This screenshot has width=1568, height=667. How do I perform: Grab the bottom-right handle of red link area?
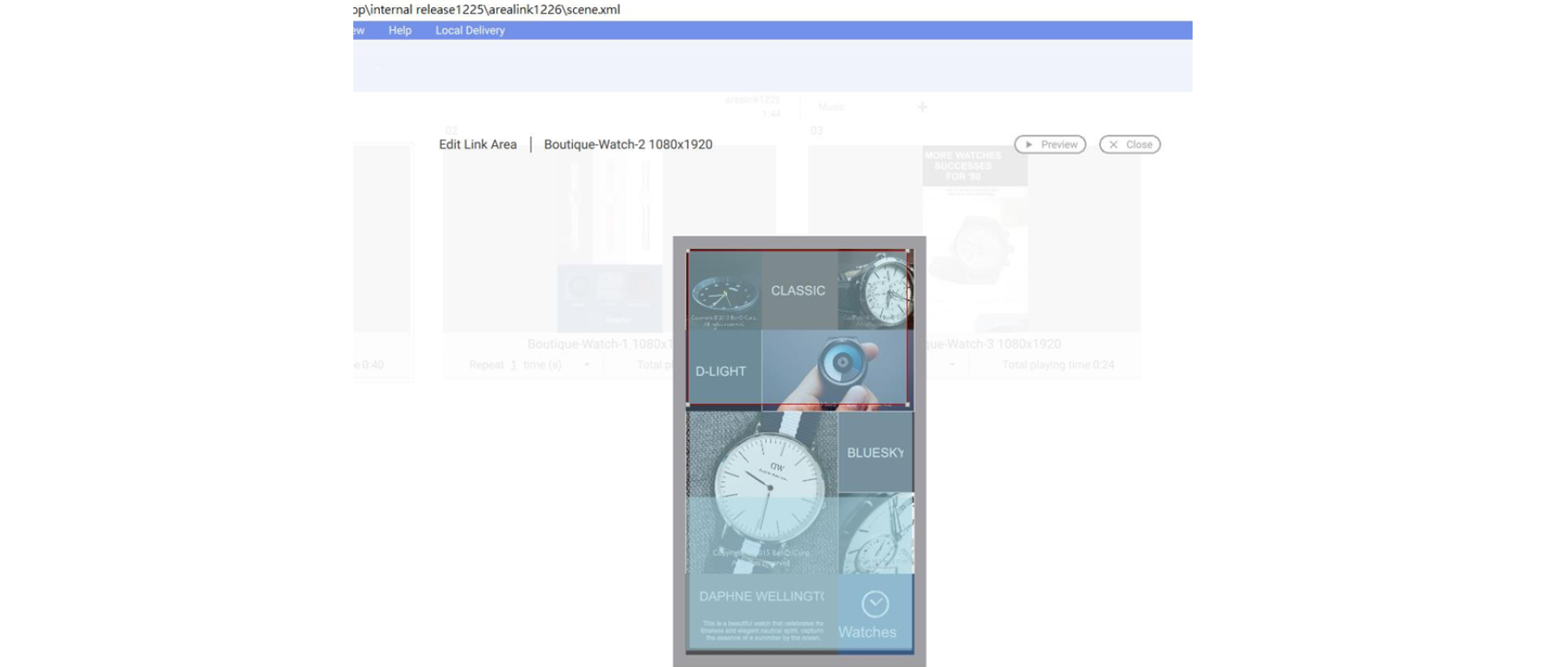pos(908,405)
